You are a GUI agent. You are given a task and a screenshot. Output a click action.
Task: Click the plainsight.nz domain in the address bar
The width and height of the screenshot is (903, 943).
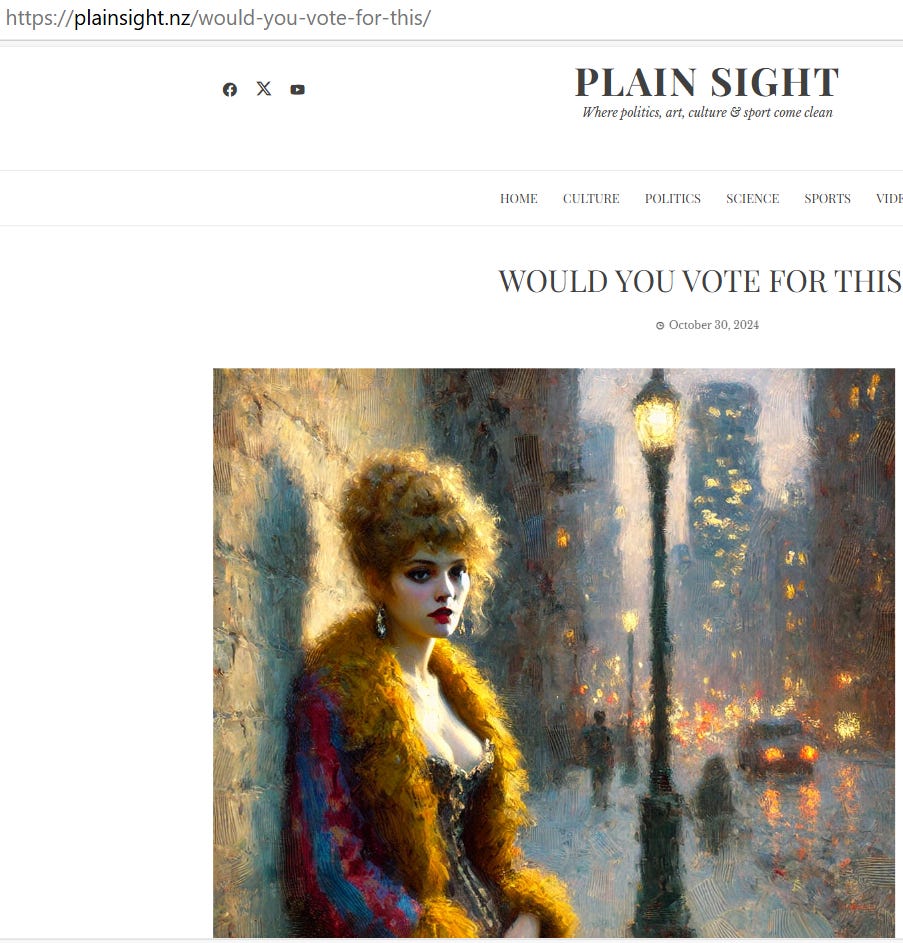point(132,18)
